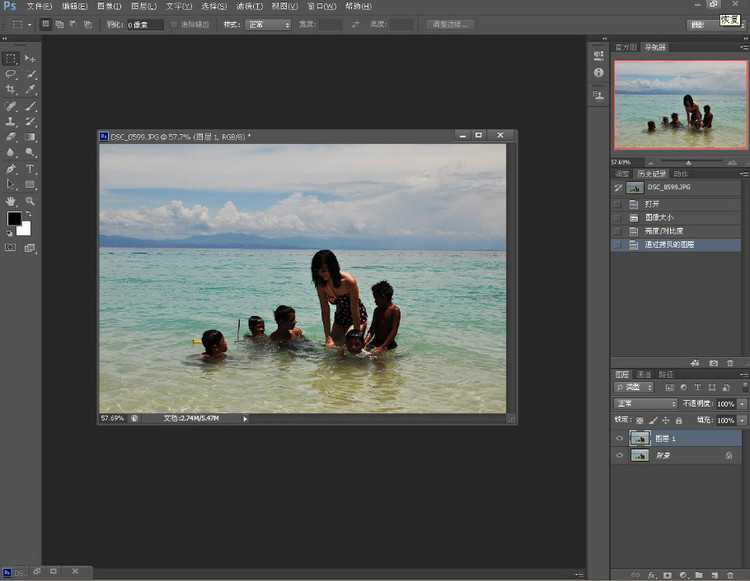Image resolution: width=750 pixels, height=581 pixels.
Task: Select the Rectangular Marquee tool
Action: [x=11, y=59]
